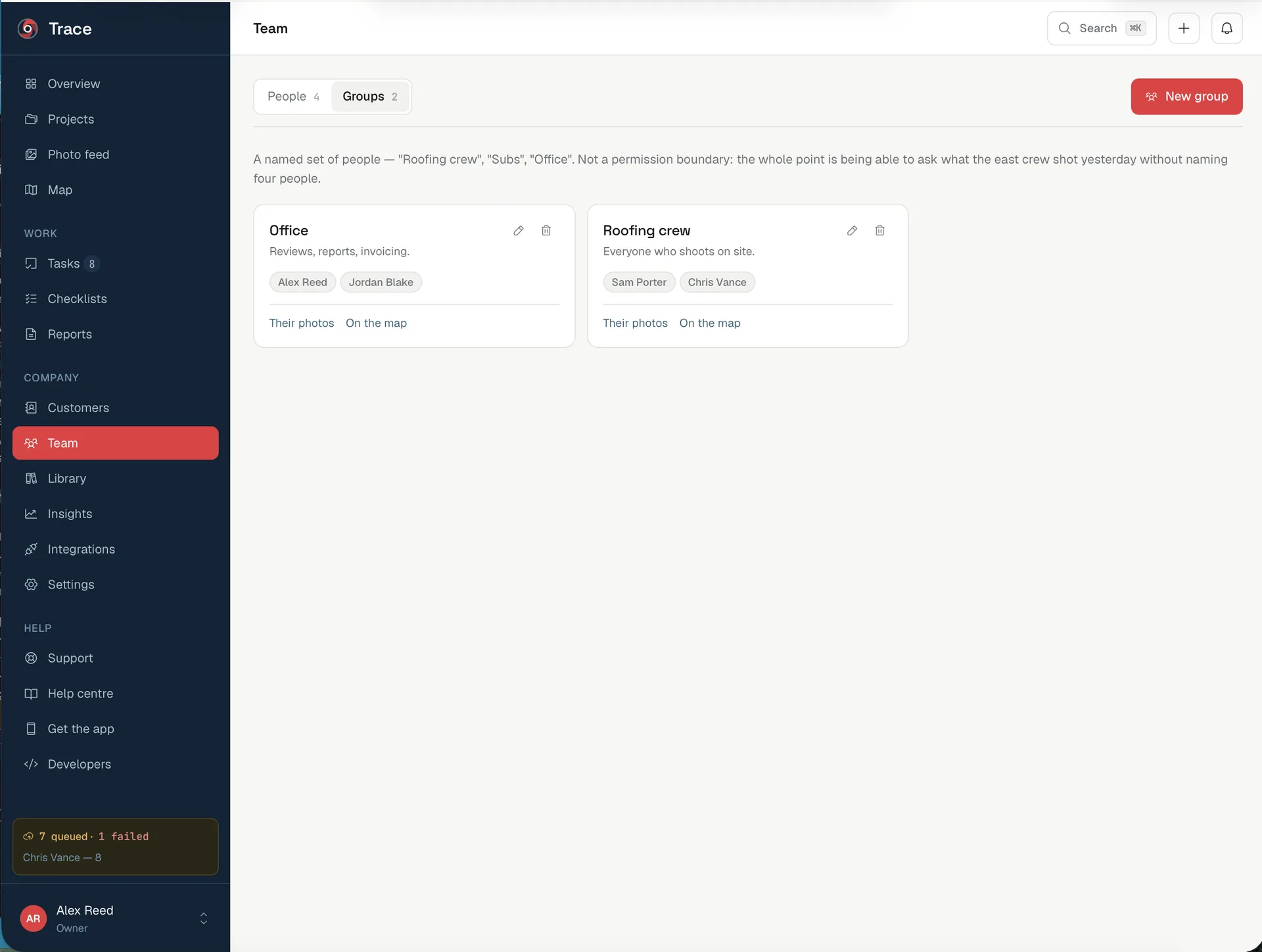Click the upload queue status card
Viewport: 1262px width, 952px height.
coord(116,847)
